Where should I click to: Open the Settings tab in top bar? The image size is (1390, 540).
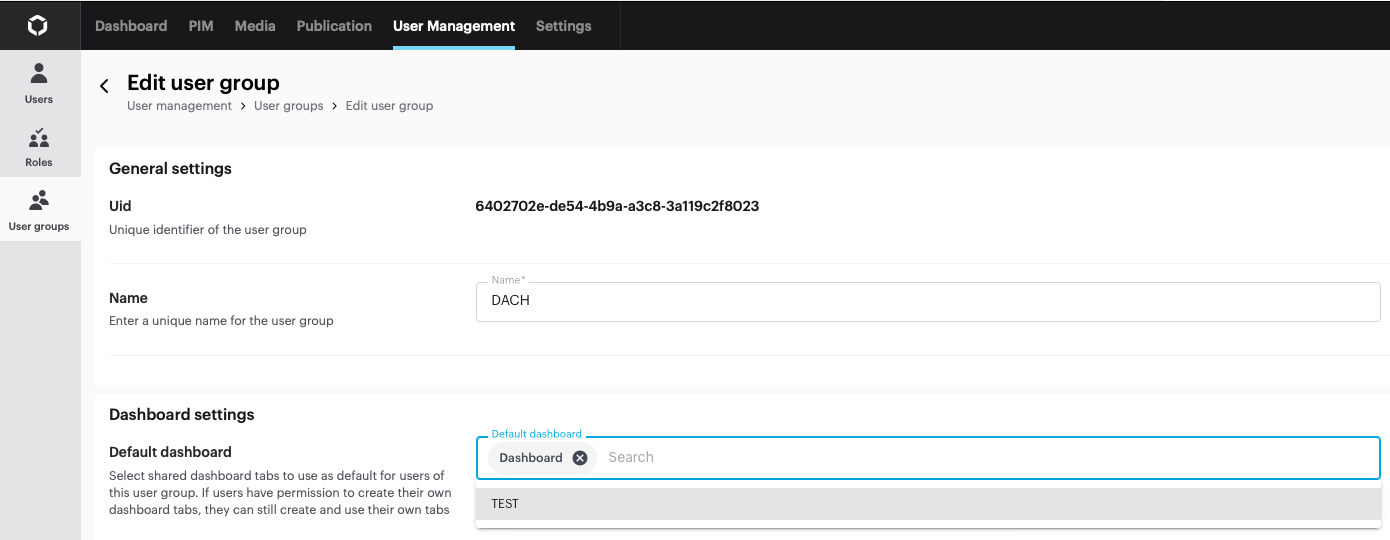(x=564, y=26)
